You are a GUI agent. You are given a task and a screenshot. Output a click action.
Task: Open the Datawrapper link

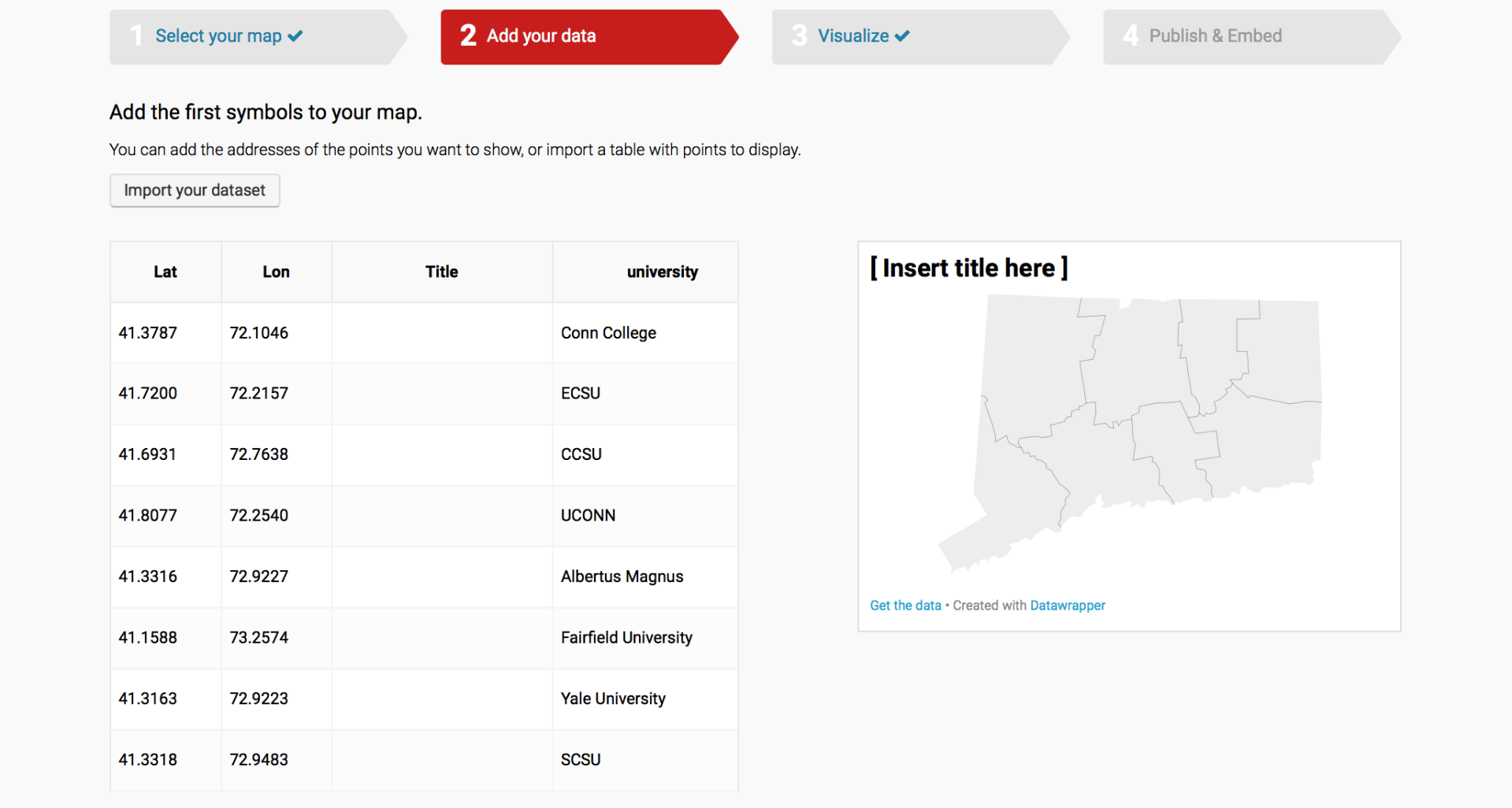tap(1067, 606)
